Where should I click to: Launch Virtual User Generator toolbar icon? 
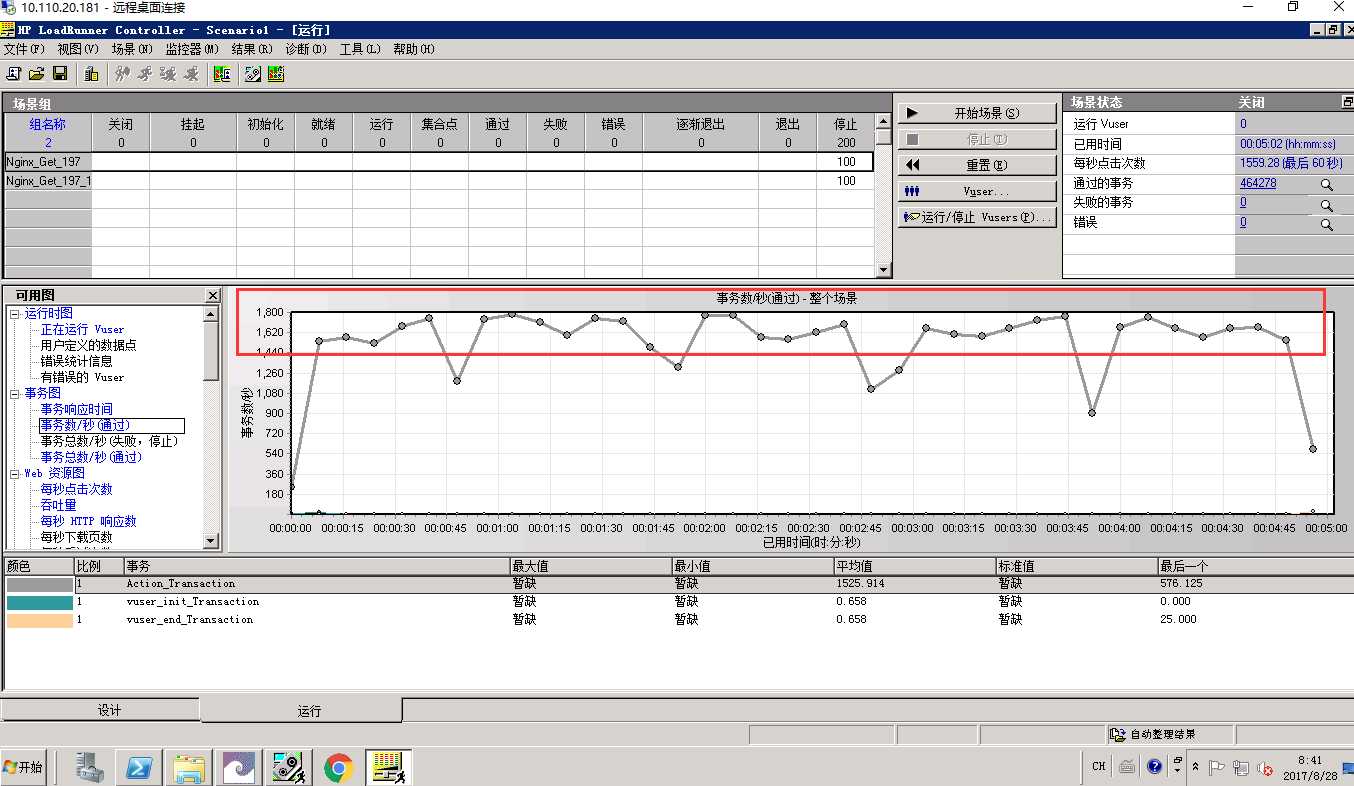point(253,73)
